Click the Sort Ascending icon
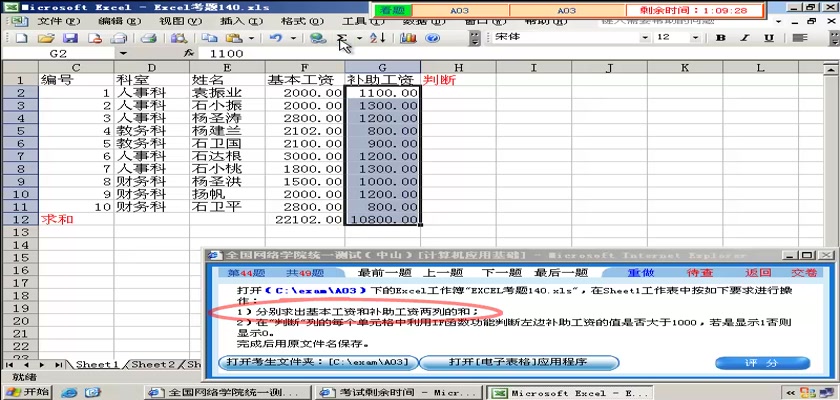The height and width of the screenshot is (400, 840). point(378,38)
